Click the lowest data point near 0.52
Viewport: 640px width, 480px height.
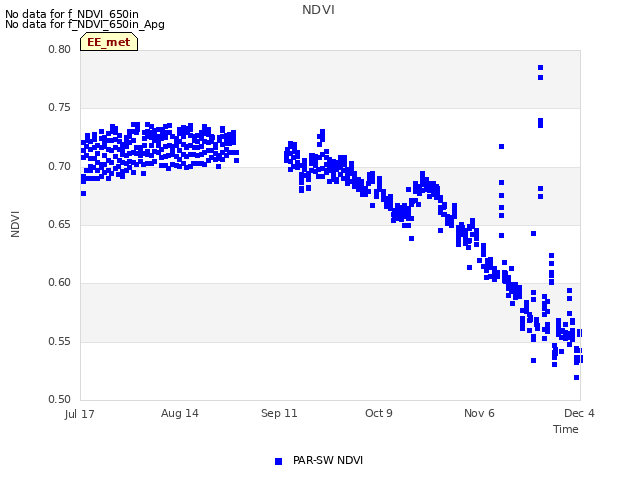point(576,378)
